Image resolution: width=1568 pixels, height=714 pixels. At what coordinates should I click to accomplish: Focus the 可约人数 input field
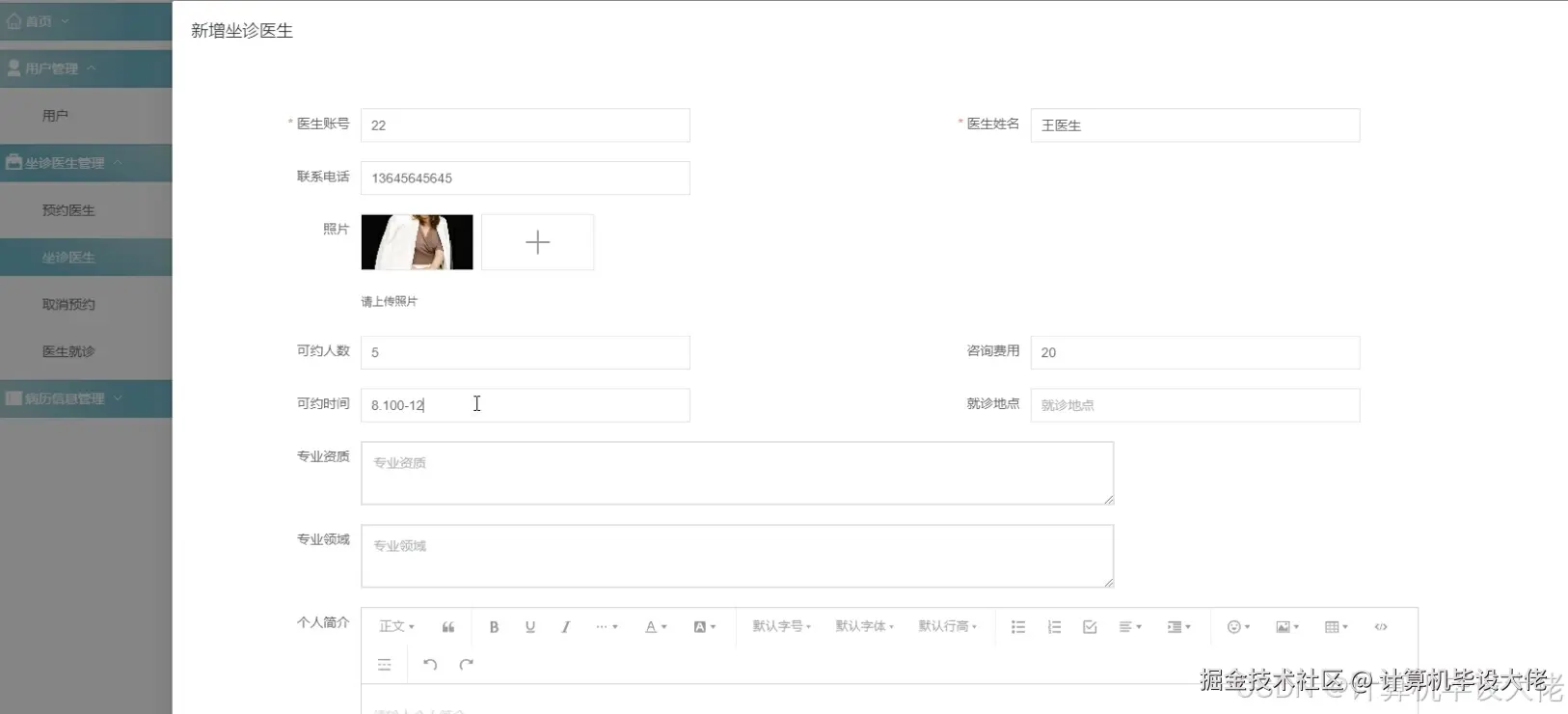[526, 352]
